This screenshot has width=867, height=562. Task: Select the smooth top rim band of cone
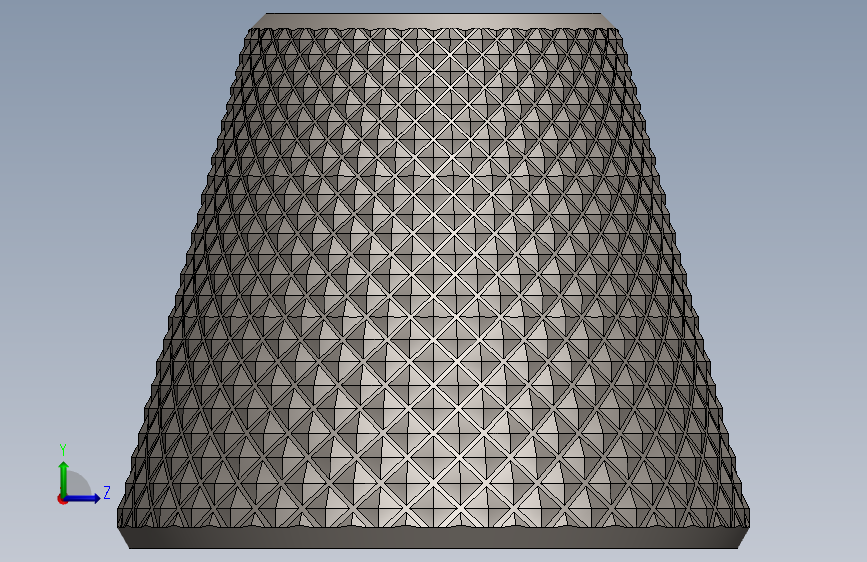click(434, 21)
